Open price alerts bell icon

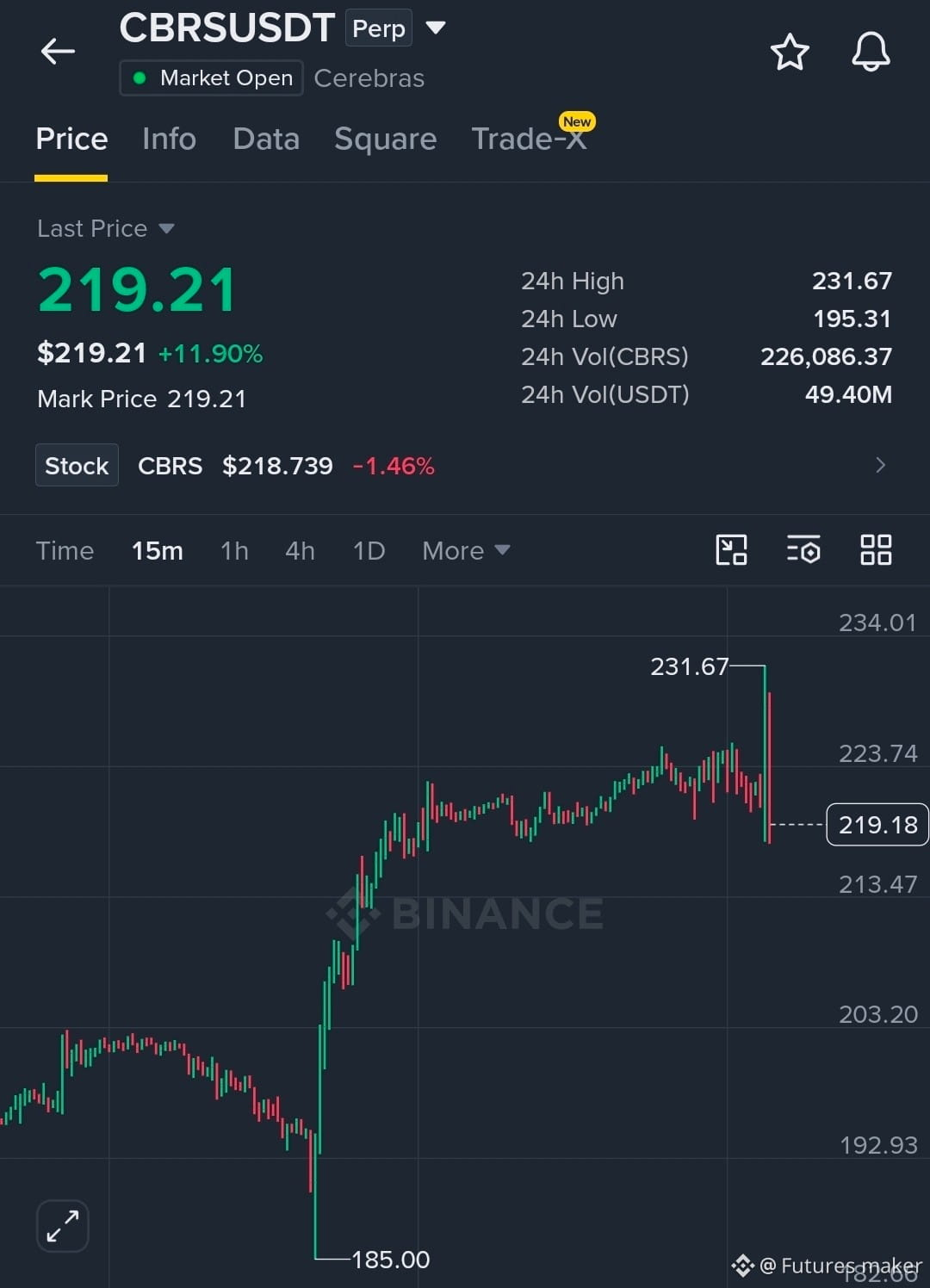[x=871, y=52]
